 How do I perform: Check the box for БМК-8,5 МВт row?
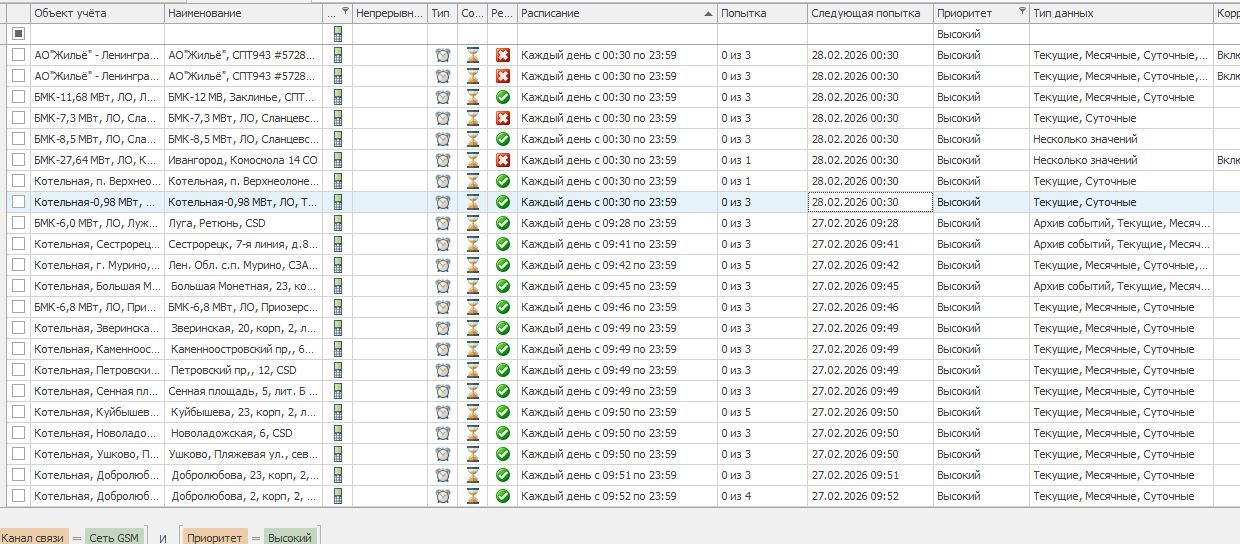(x=18, y=139)
